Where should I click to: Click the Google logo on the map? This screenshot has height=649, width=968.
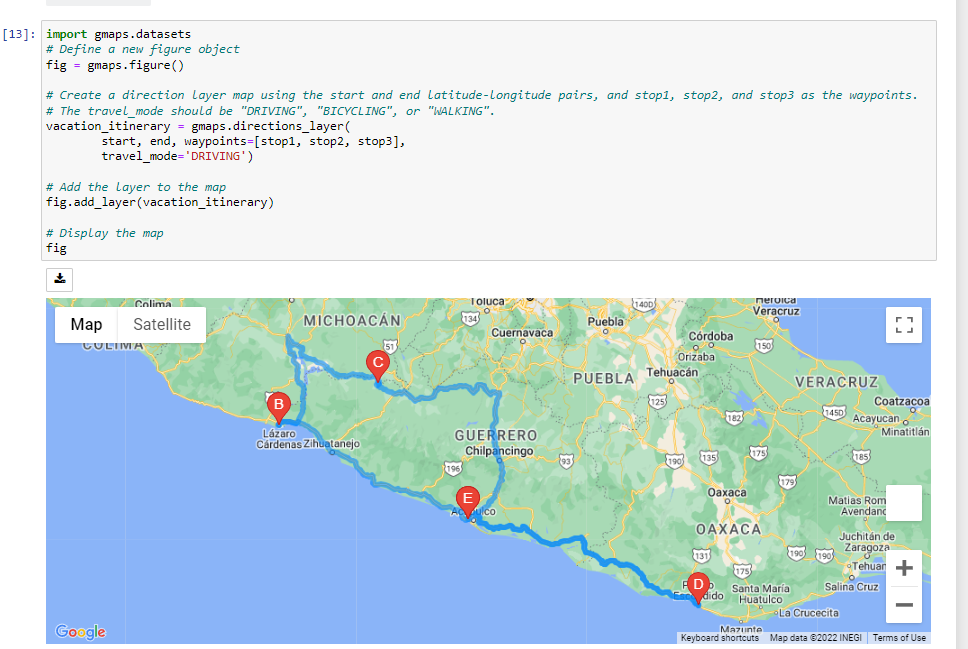[x=80, y=632]
